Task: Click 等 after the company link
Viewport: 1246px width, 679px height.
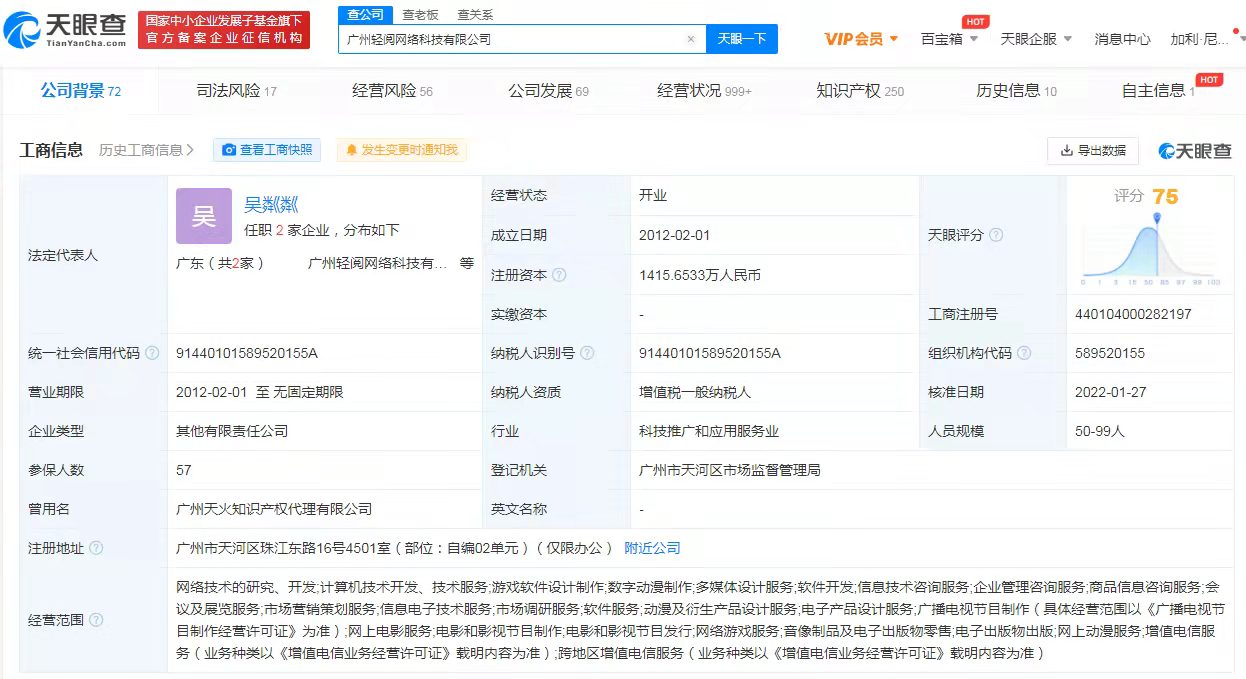Action: point(467,263)
